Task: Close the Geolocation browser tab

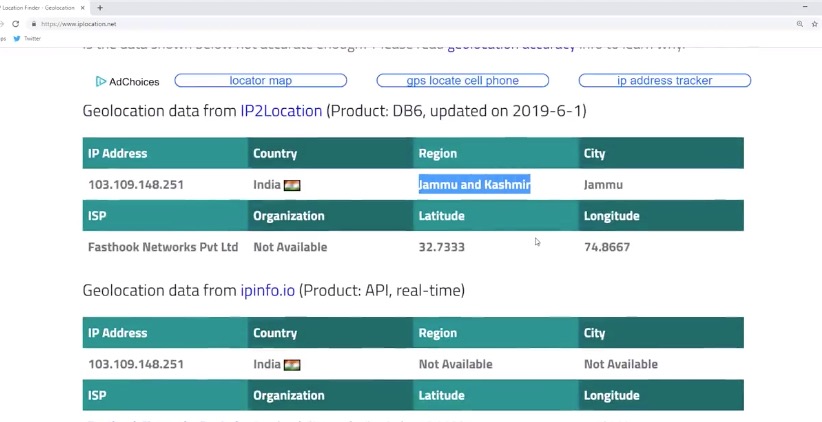Action: tap(85, 7)
